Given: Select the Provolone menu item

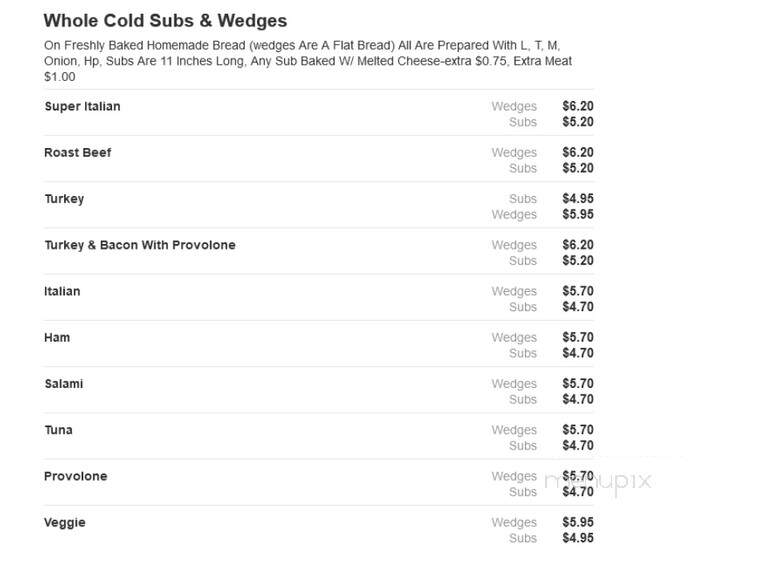Looking at the screenshot, I should click(x=76, y=476).
